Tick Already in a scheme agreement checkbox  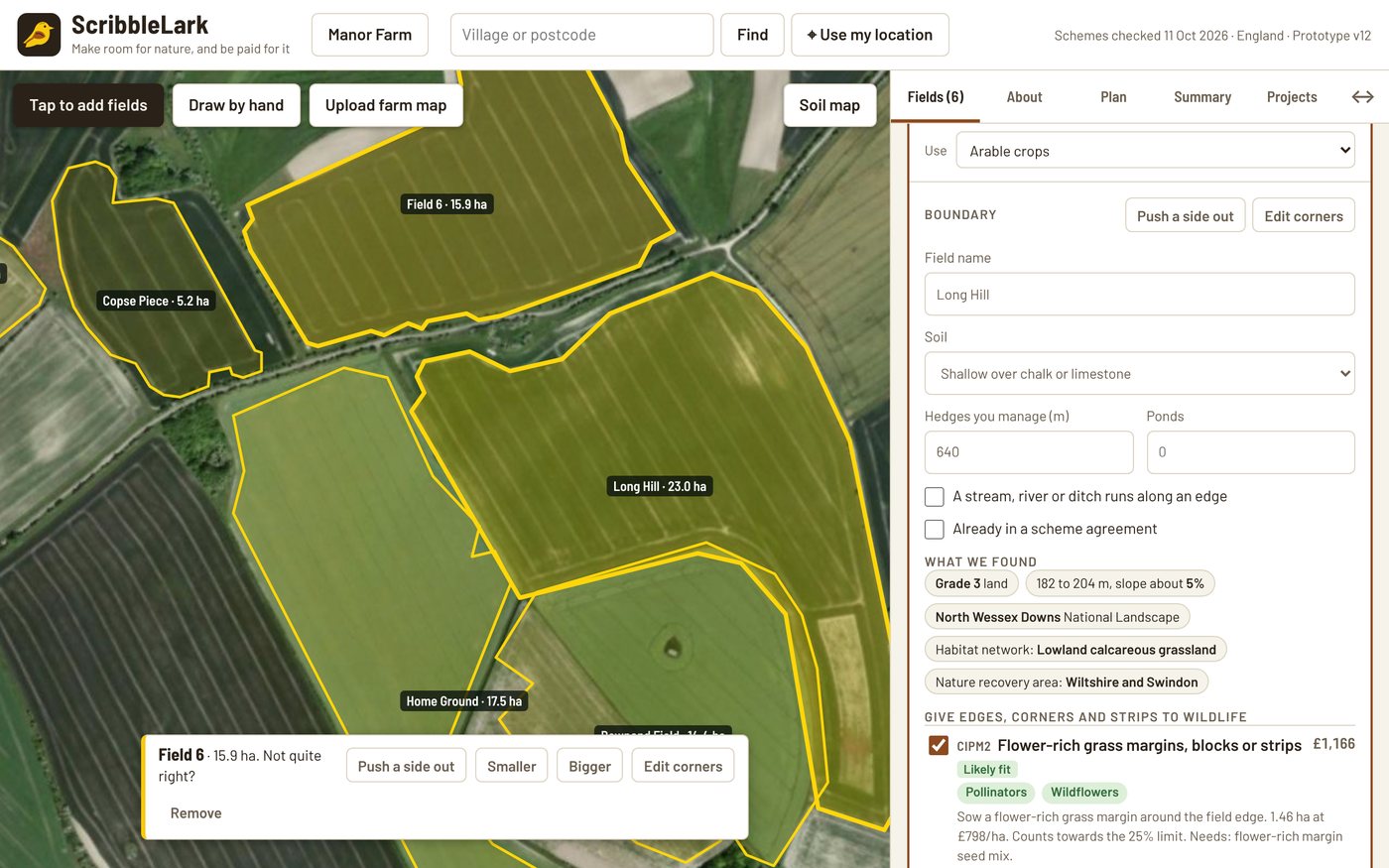tap(934, 529)
